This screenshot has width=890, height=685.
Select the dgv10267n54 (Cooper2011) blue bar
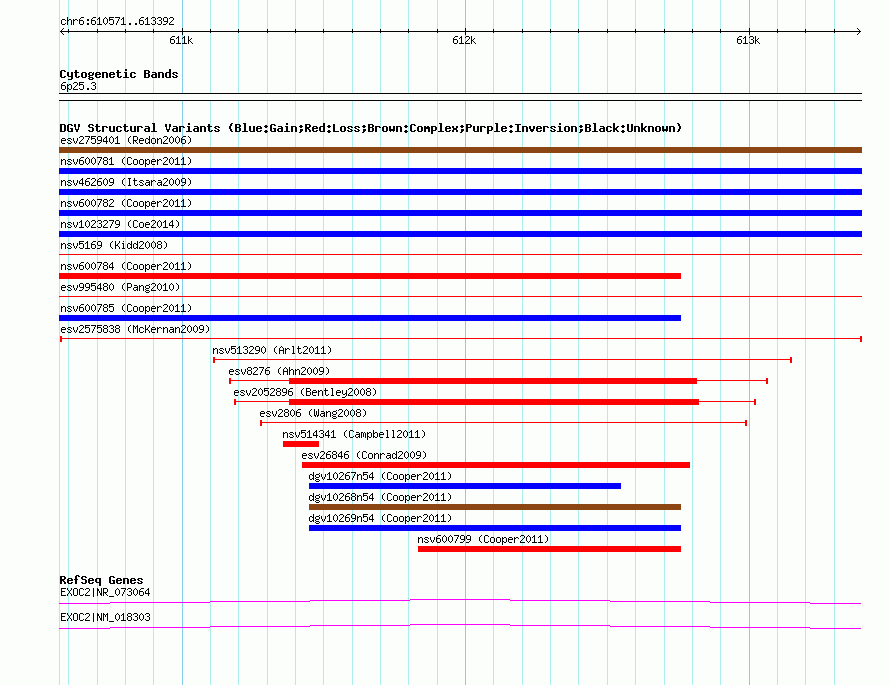click(465, 486)
